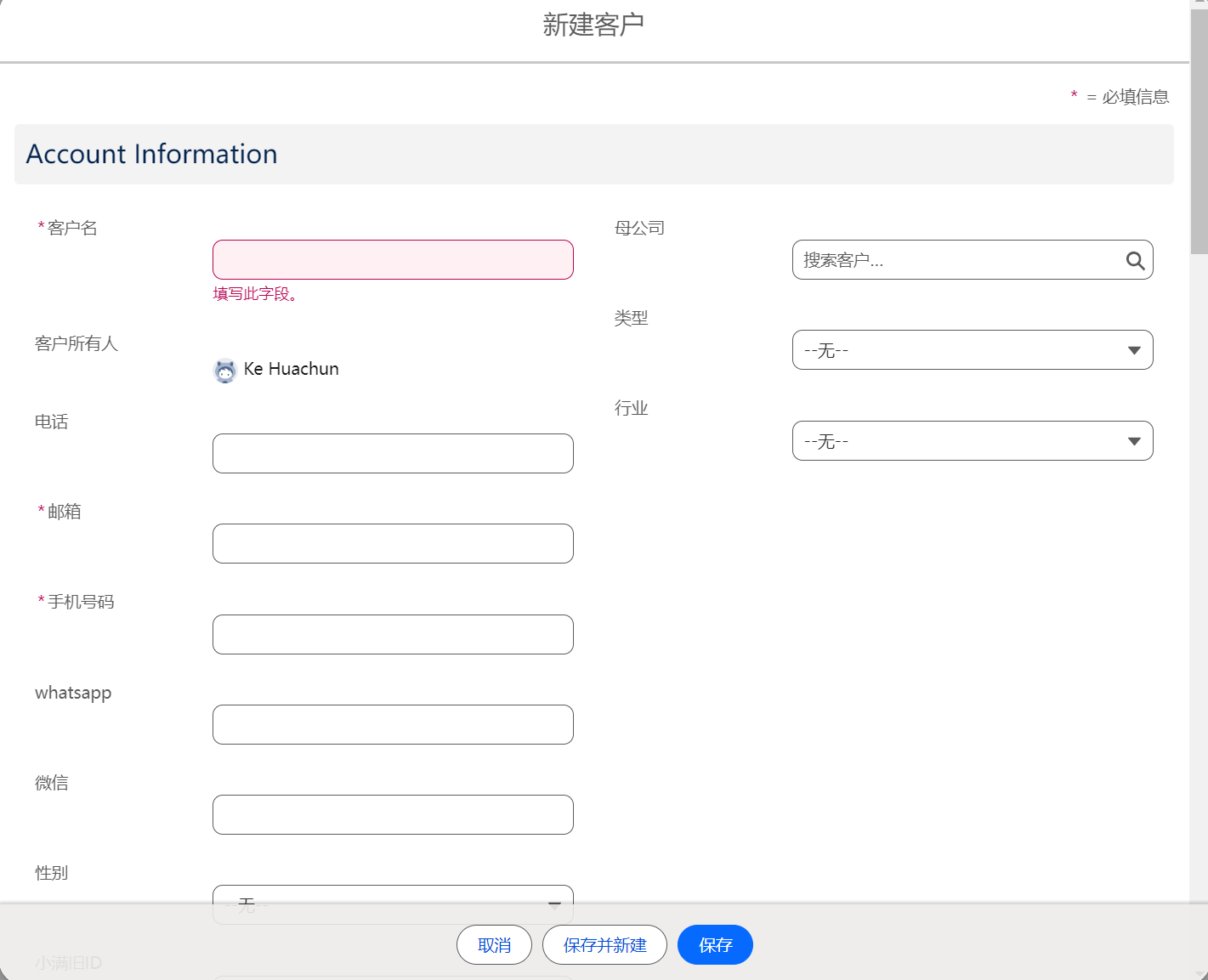Click the blue 保存 button
The height and width of the screenshot is (980, 1208).
click(715, 945)
